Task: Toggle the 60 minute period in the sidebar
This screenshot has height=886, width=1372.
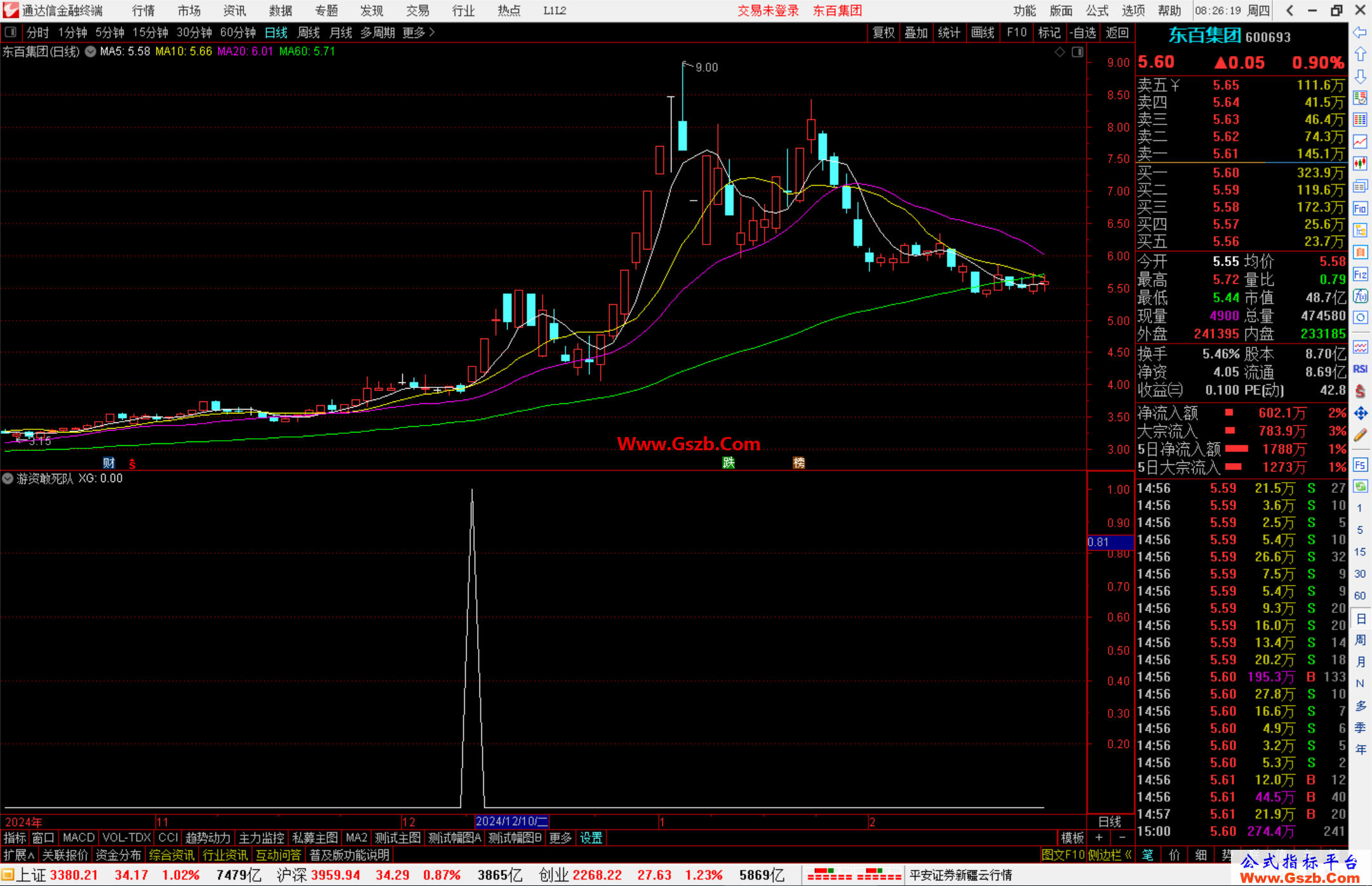Action: [1360, 596]
